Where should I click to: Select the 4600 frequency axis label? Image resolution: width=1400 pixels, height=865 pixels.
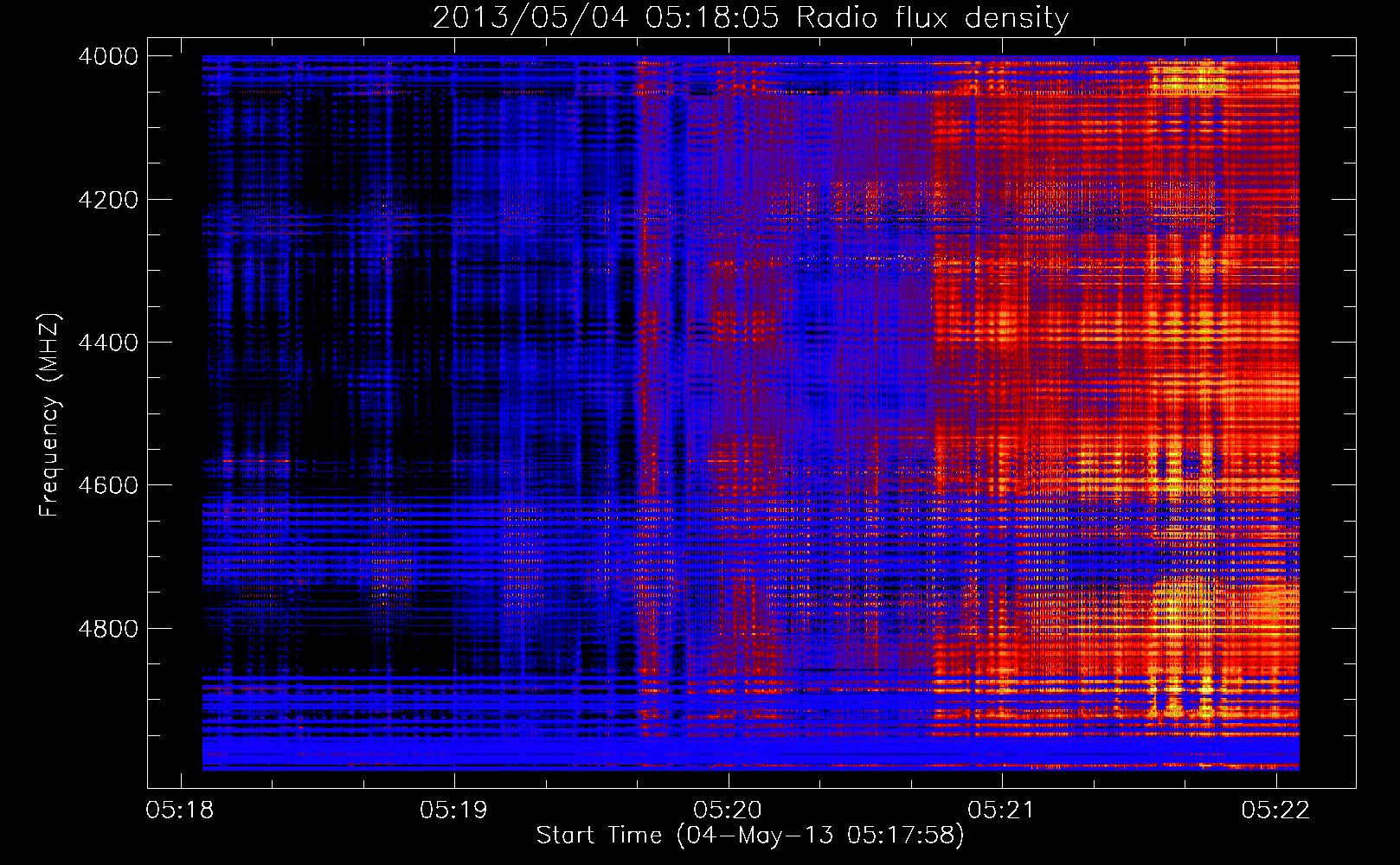108,485
